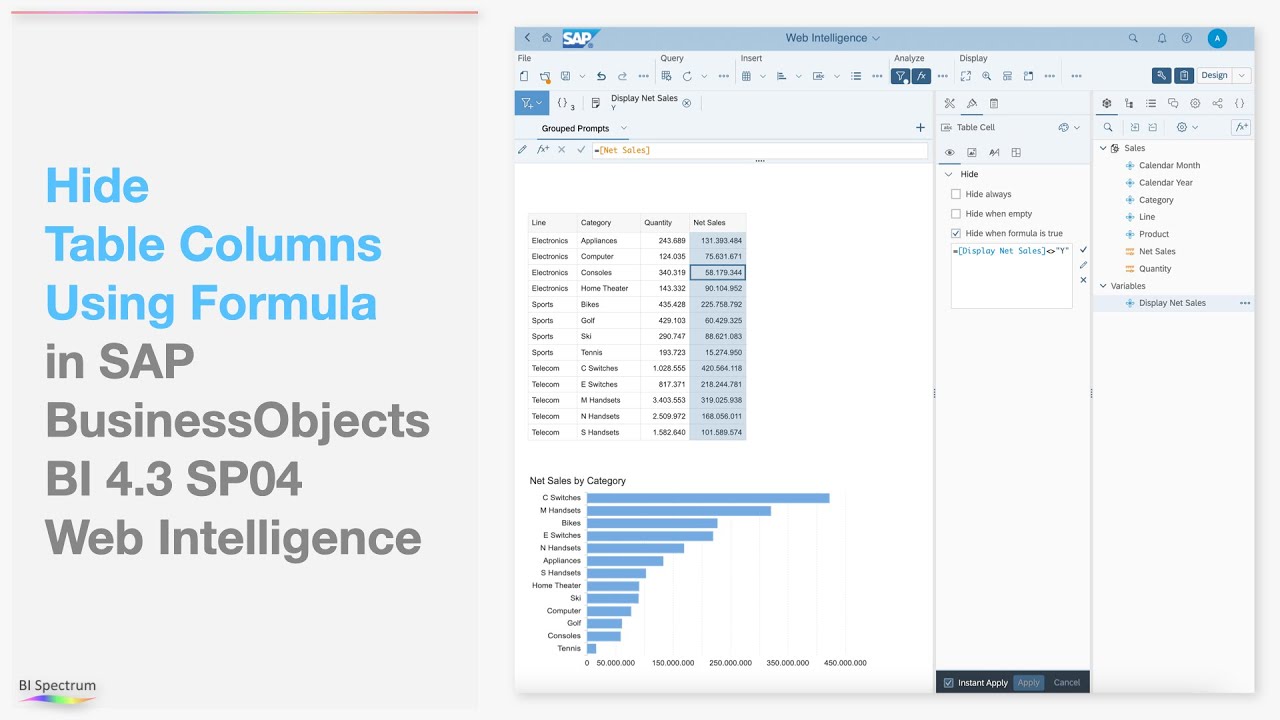
Task: Clear the hide formula with the X icon
Action: pyautogui.click(x=1083, y=280)
